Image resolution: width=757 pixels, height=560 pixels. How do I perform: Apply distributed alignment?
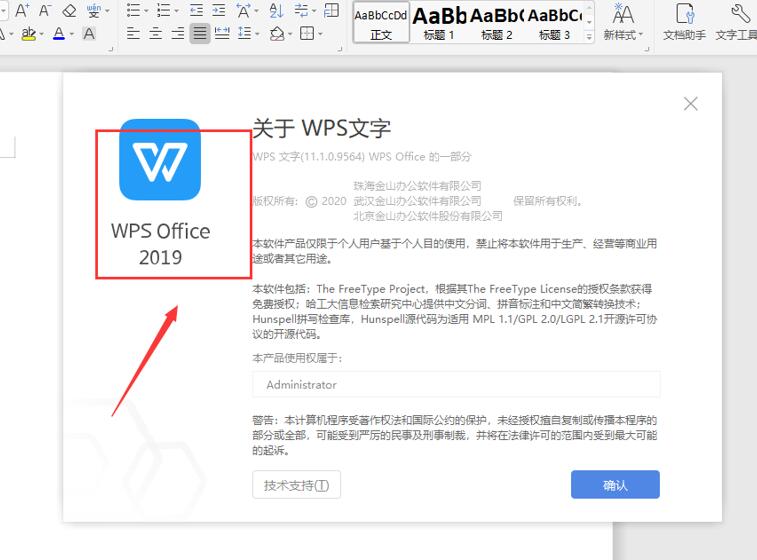[x=222, y=33]
